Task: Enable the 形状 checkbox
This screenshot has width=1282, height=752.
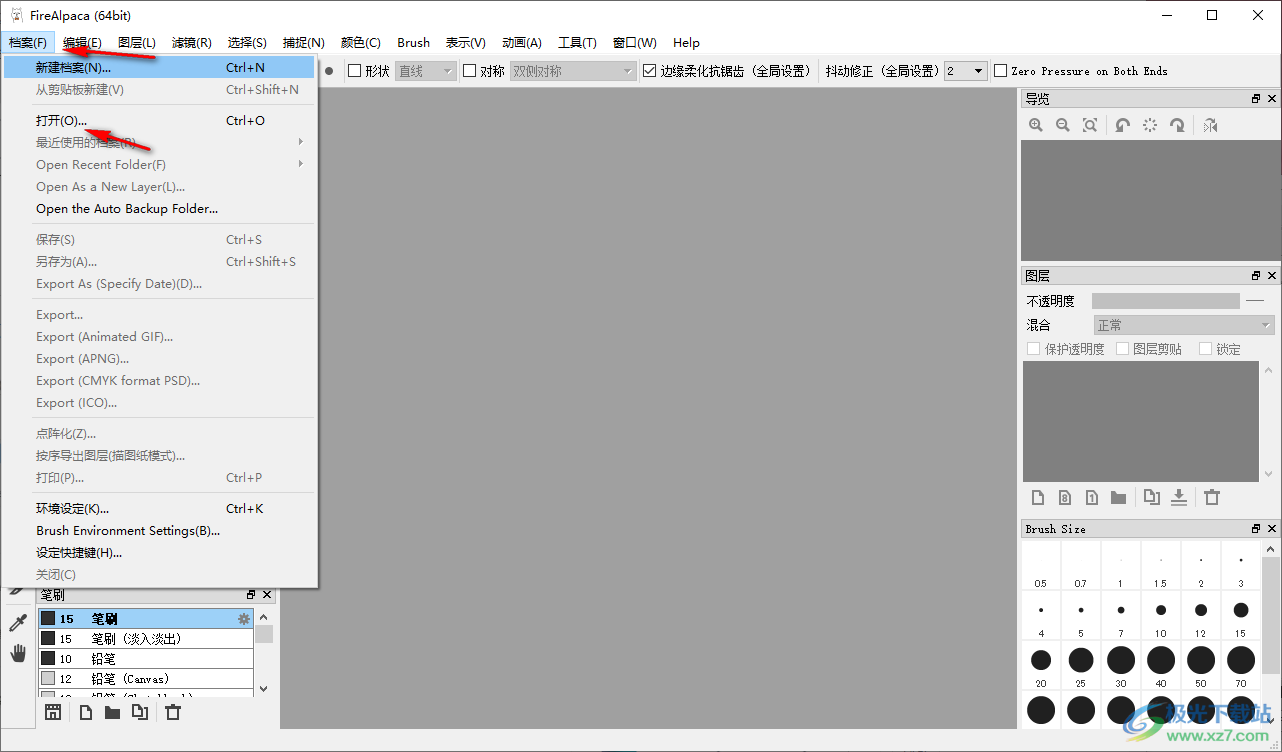Action: (x=354, y=71)
